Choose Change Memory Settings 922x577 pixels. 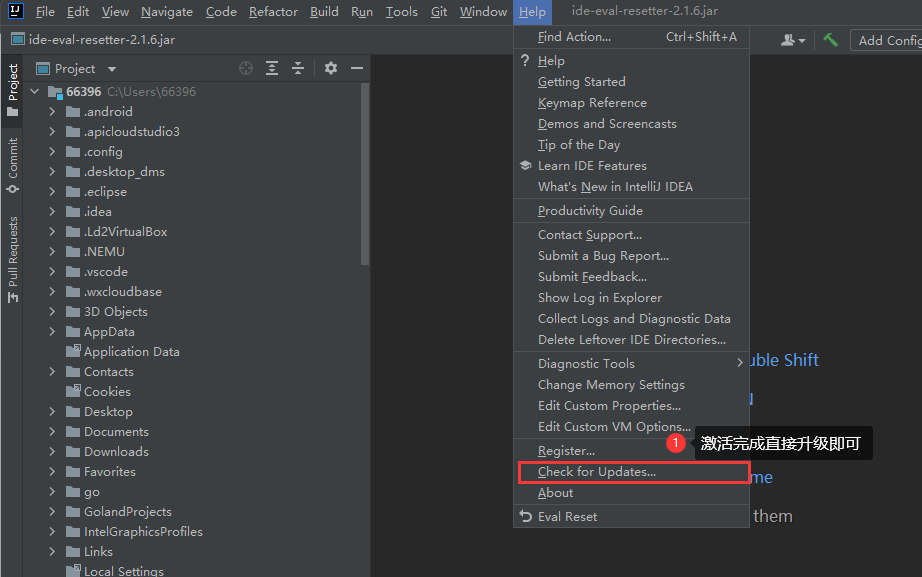(632, 385)
